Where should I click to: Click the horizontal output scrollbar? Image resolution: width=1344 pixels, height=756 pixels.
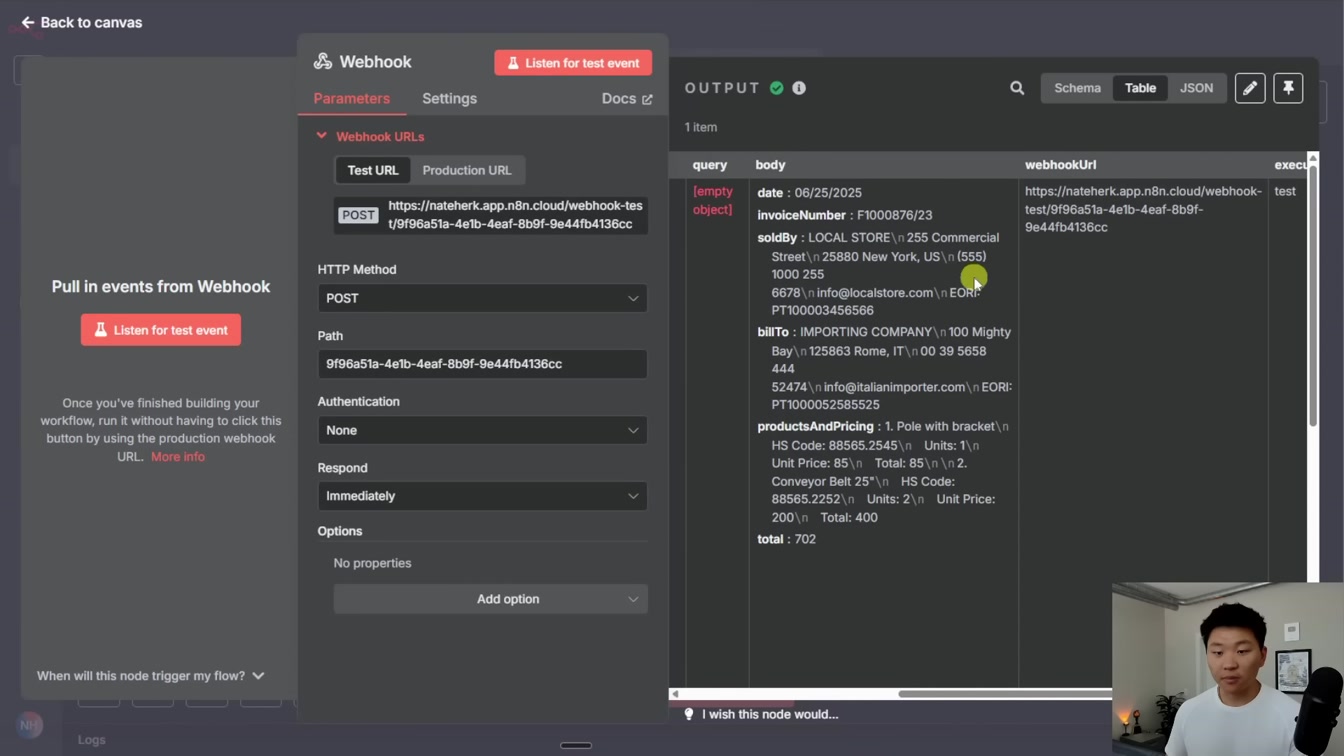[1005, 694]
